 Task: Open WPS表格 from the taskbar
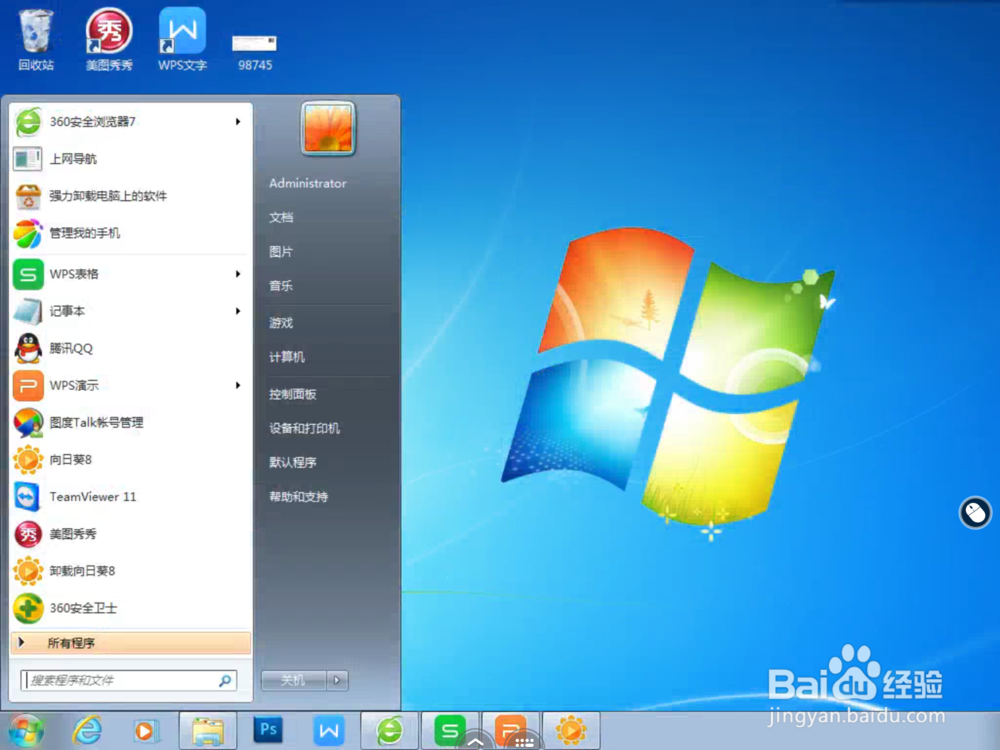click(x=450, y=730)
